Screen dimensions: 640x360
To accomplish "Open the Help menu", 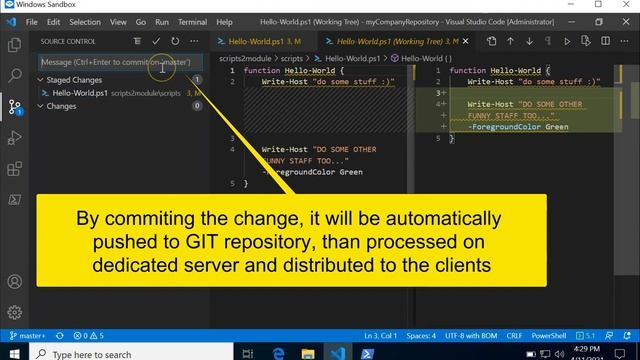I will 224,22.
